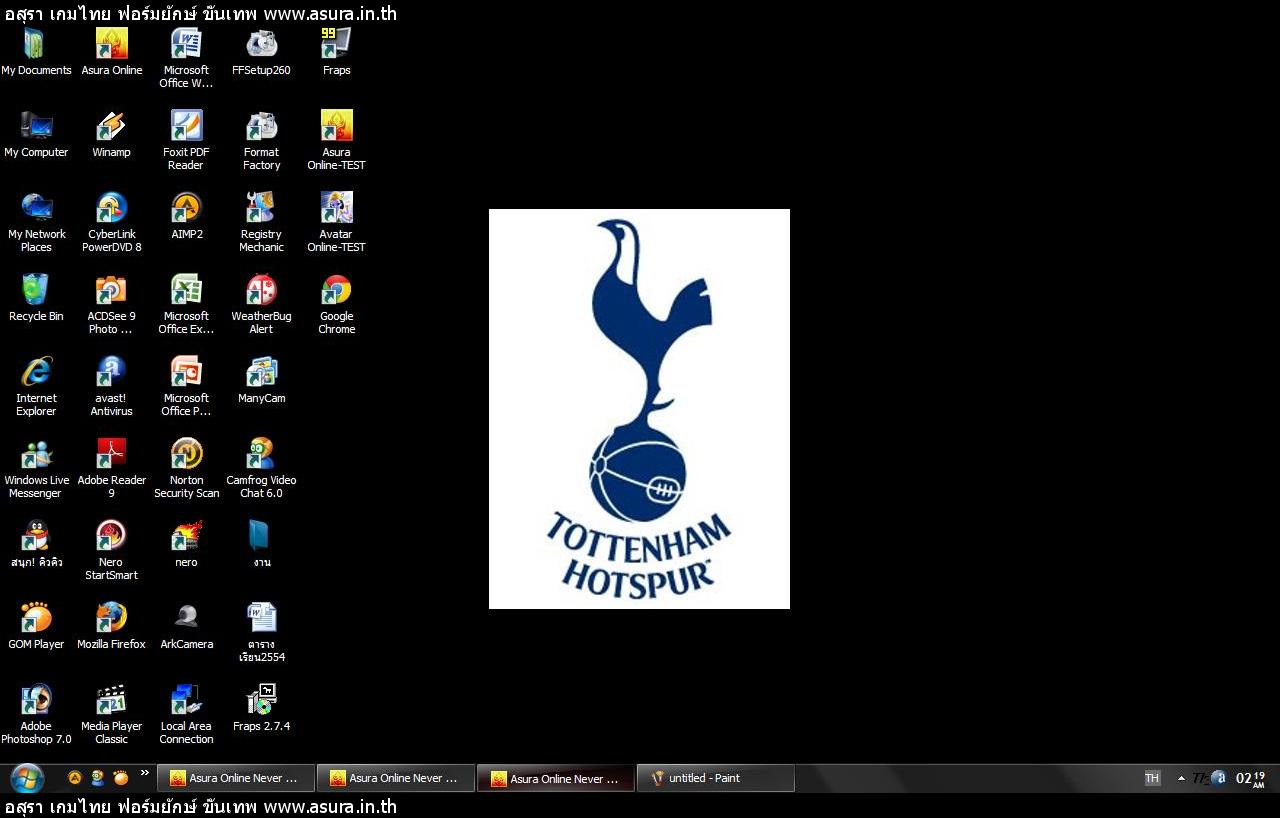This screenshot has width=1280, height=818.
Task: Launch the Asura Online desktop shortcut
Action: 111,52
